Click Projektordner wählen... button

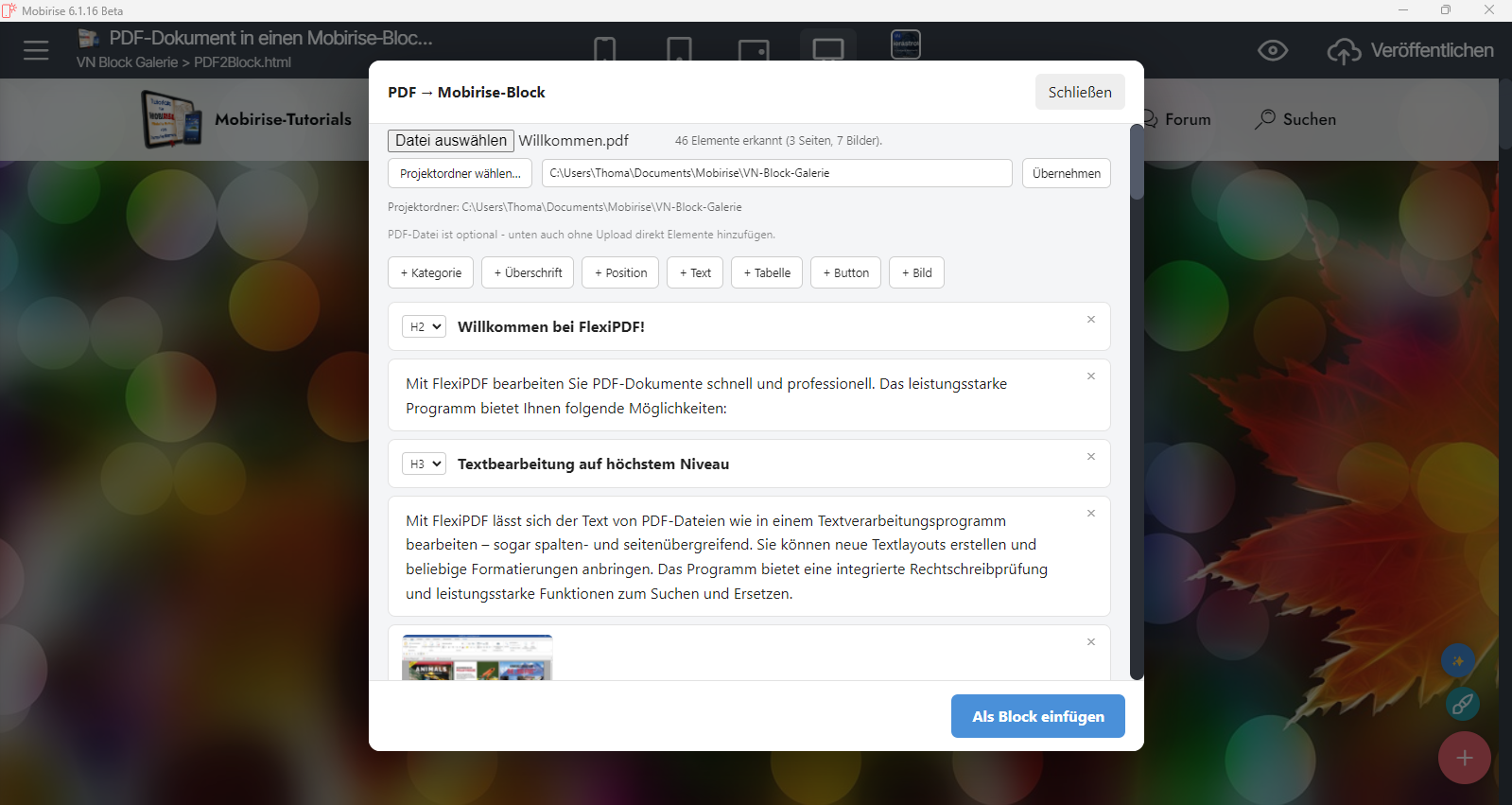click(x=460, y=173)
